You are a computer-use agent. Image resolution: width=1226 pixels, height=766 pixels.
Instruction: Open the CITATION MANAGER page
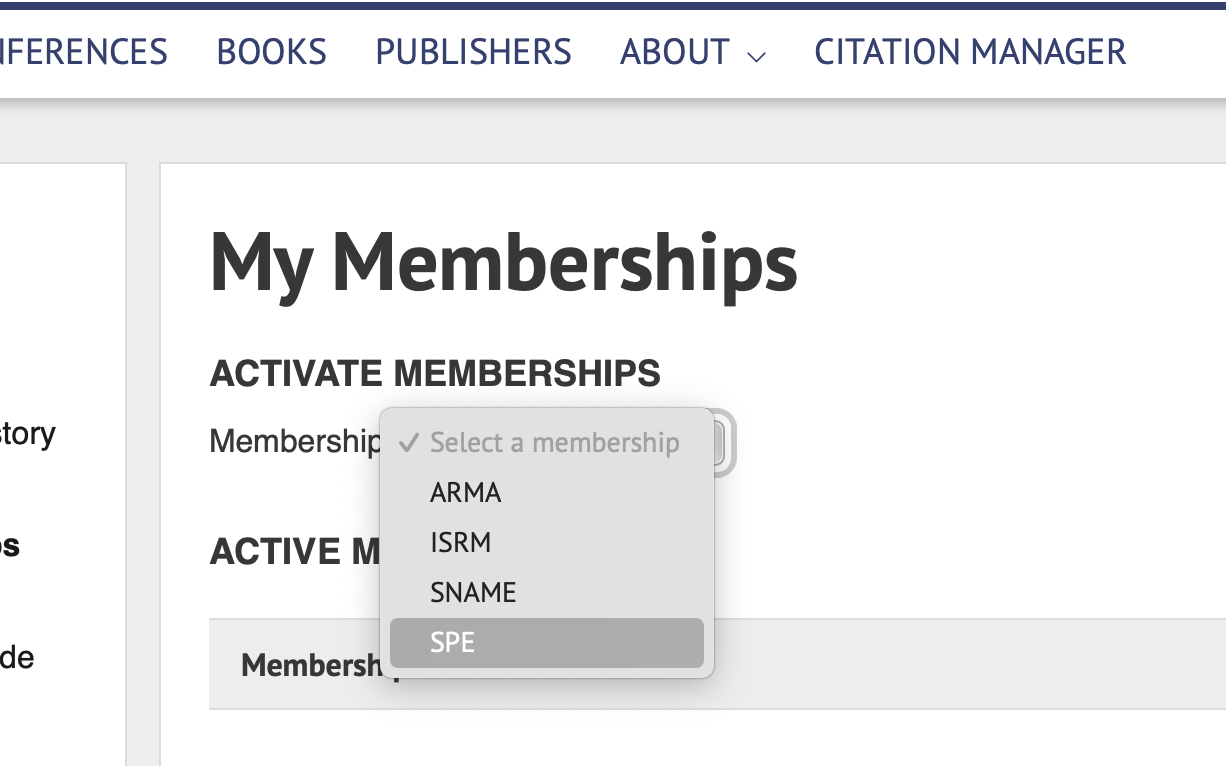pyautogui.click(x=969, y=51)
